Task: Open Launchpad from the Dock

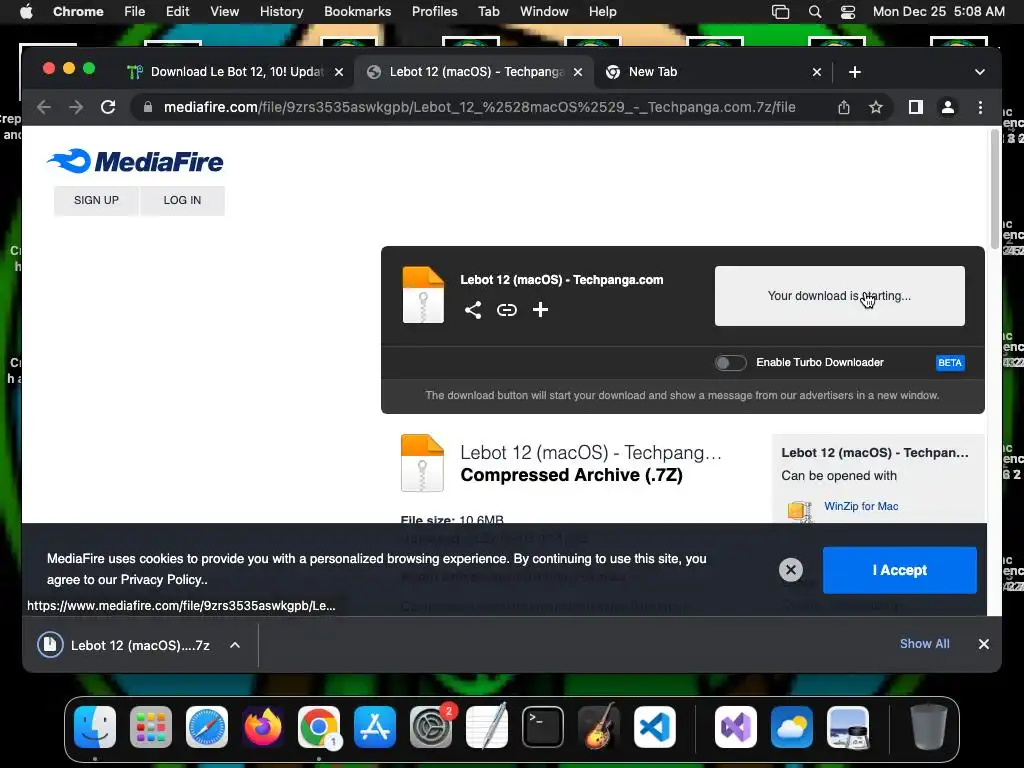Action: tap(151, 727)
